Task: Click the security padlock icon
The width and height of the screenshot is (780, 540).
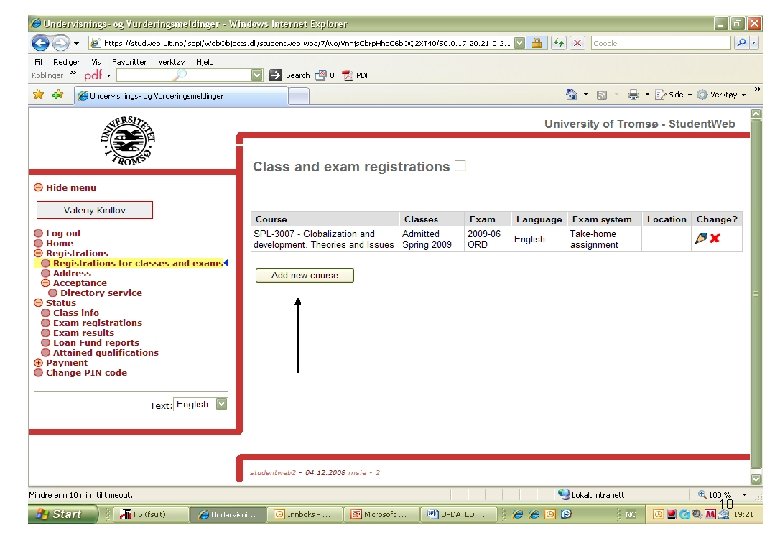Action: tap(537, 43)
